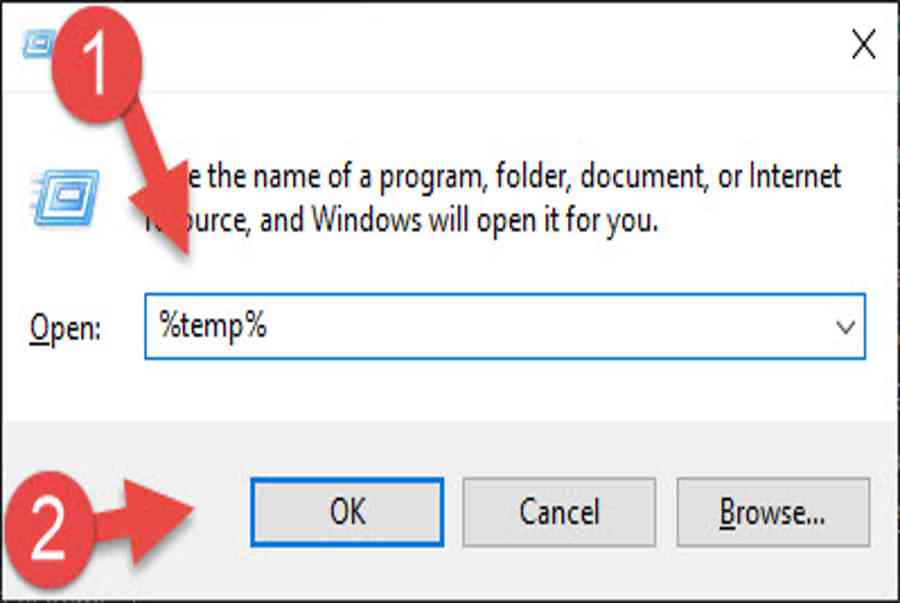This screenshot has width=900, height=603.
Task: Click the large Run program icon beside description
Action: 65,197
